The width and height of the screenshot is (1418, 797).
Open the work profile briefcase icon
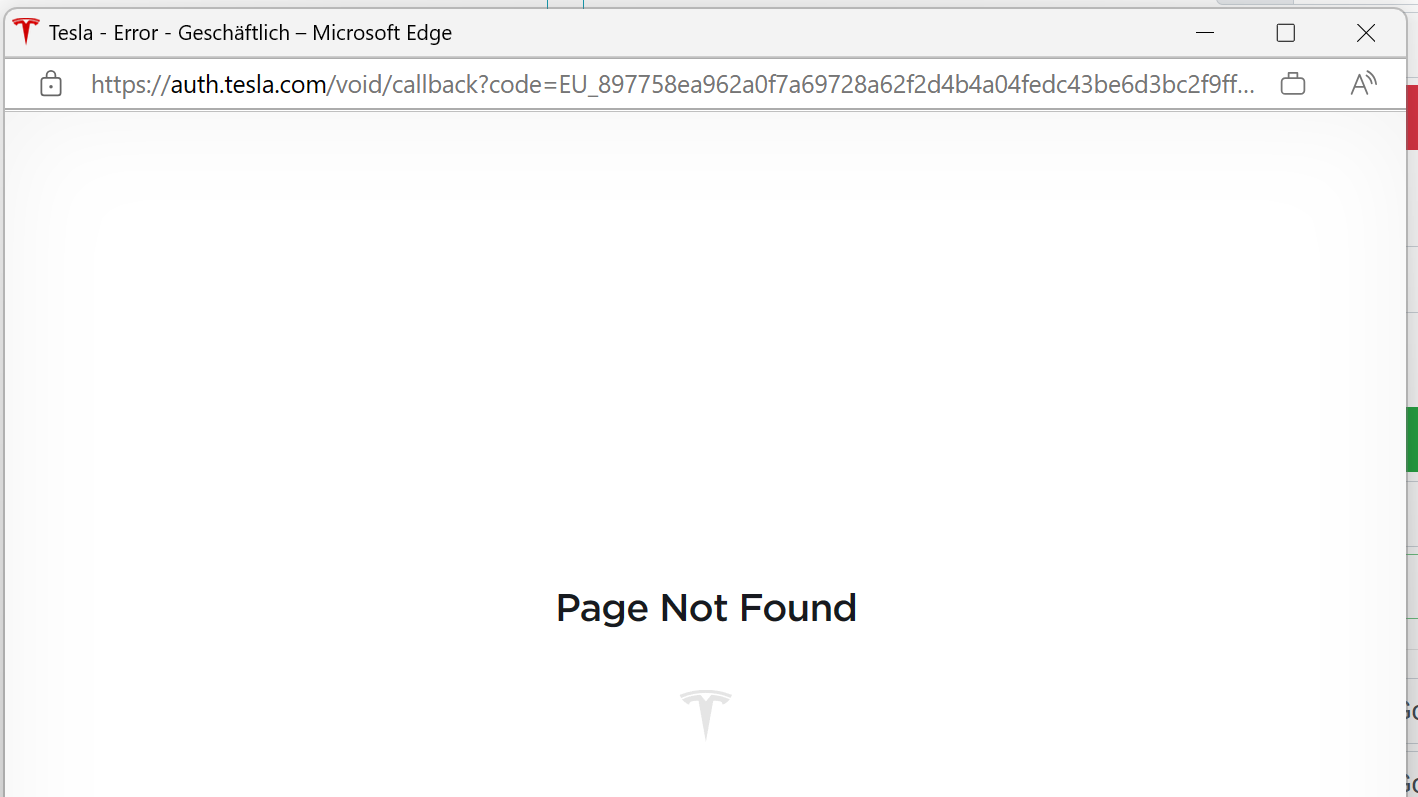click(x=1293, y=85)
